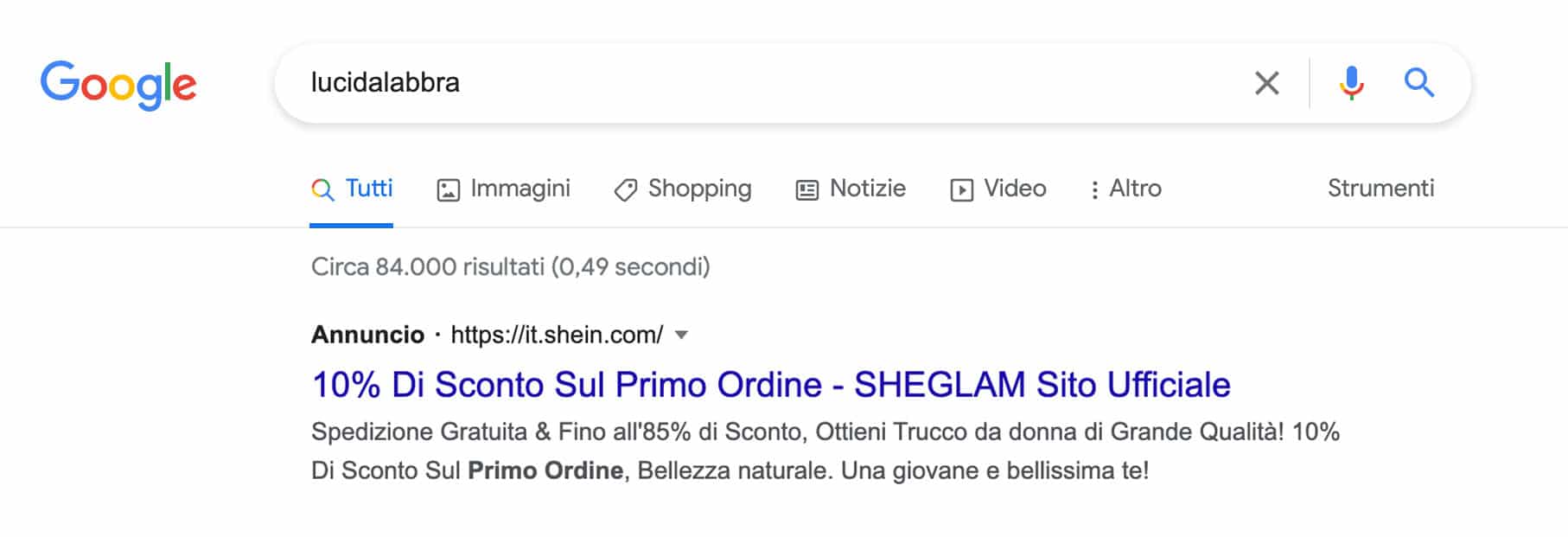Expand the ad info arrow beside shein URL
This screenshot has width=1568, height=537.
[x=681, y=336]
